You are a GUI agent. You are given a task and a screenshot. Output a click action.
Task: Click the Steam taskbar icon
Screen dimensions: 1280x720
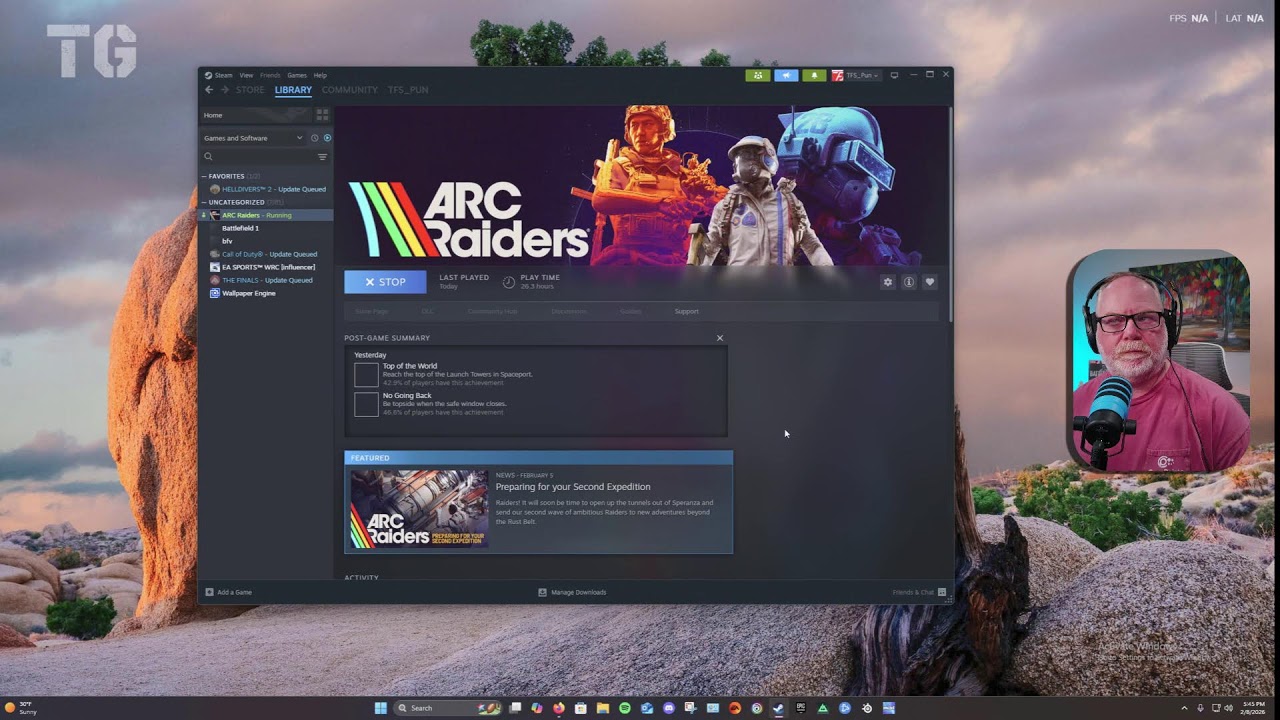pyautogui.click(x=778, y=708)
